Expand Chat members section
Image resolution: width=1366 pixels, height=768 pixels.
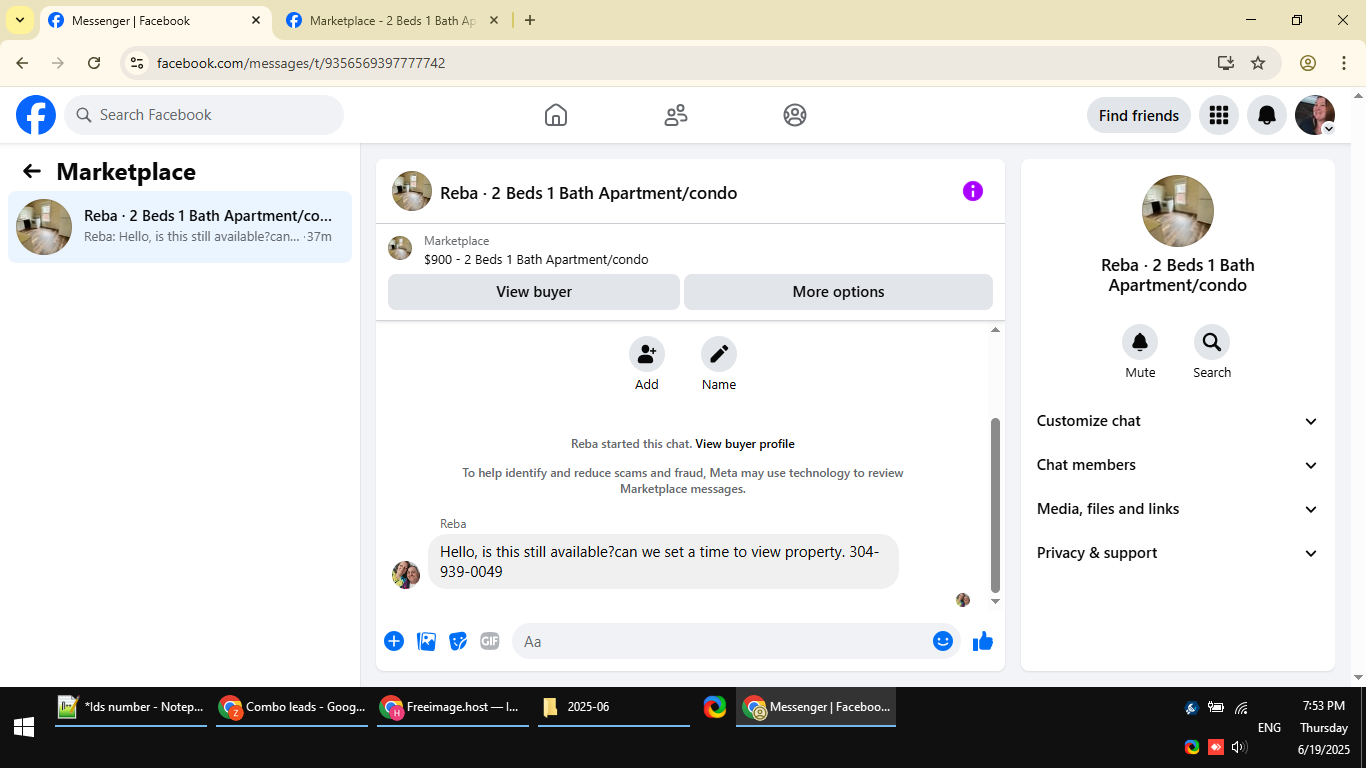pyautogui.click(x=1178, y=465)
